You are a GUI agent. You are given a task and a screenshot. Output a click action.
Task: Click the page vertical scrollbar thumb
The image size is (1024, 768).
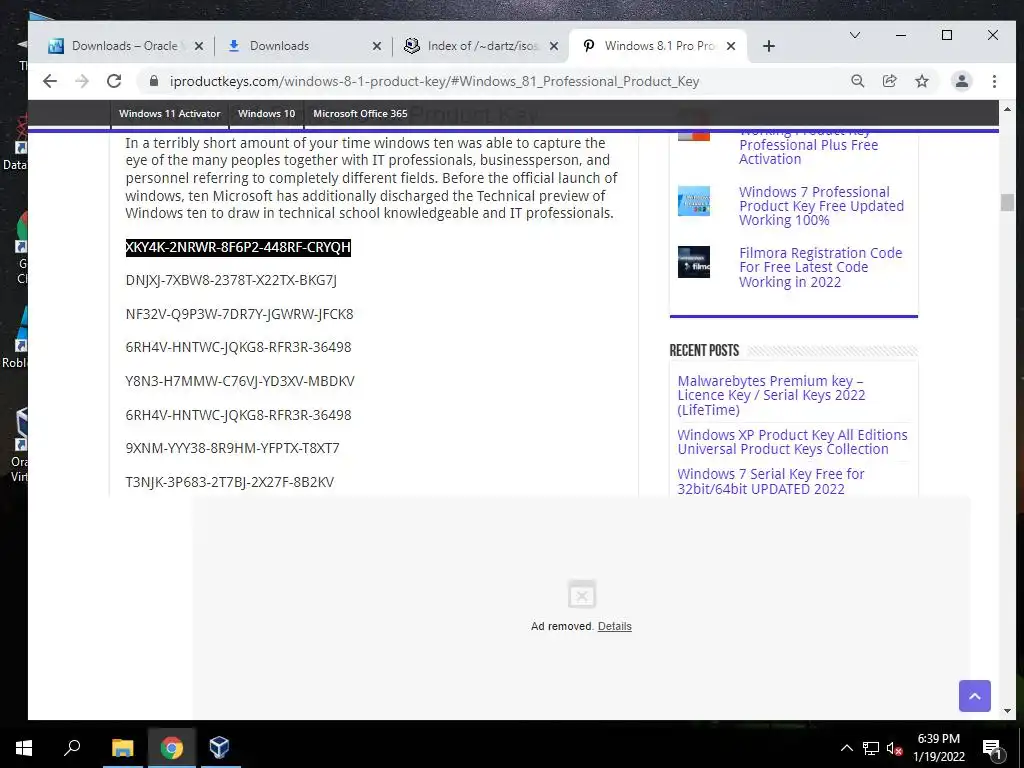coord(1007,202)
